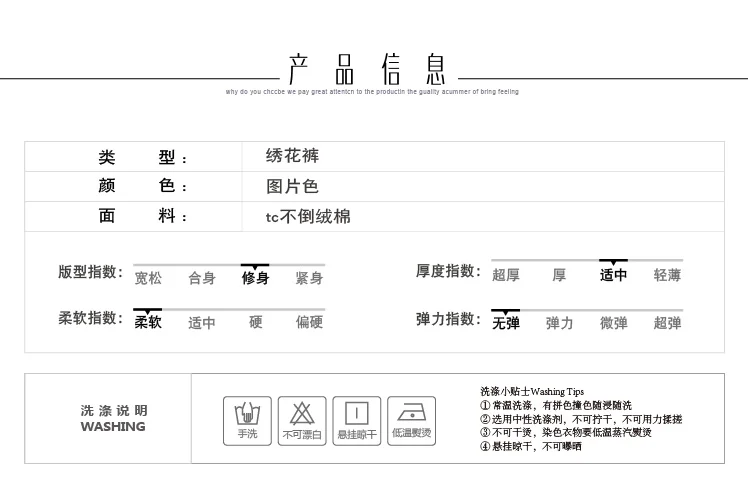750x492 pixels.
Task: Click the 产品信息 heading
Action: (367, 69)
